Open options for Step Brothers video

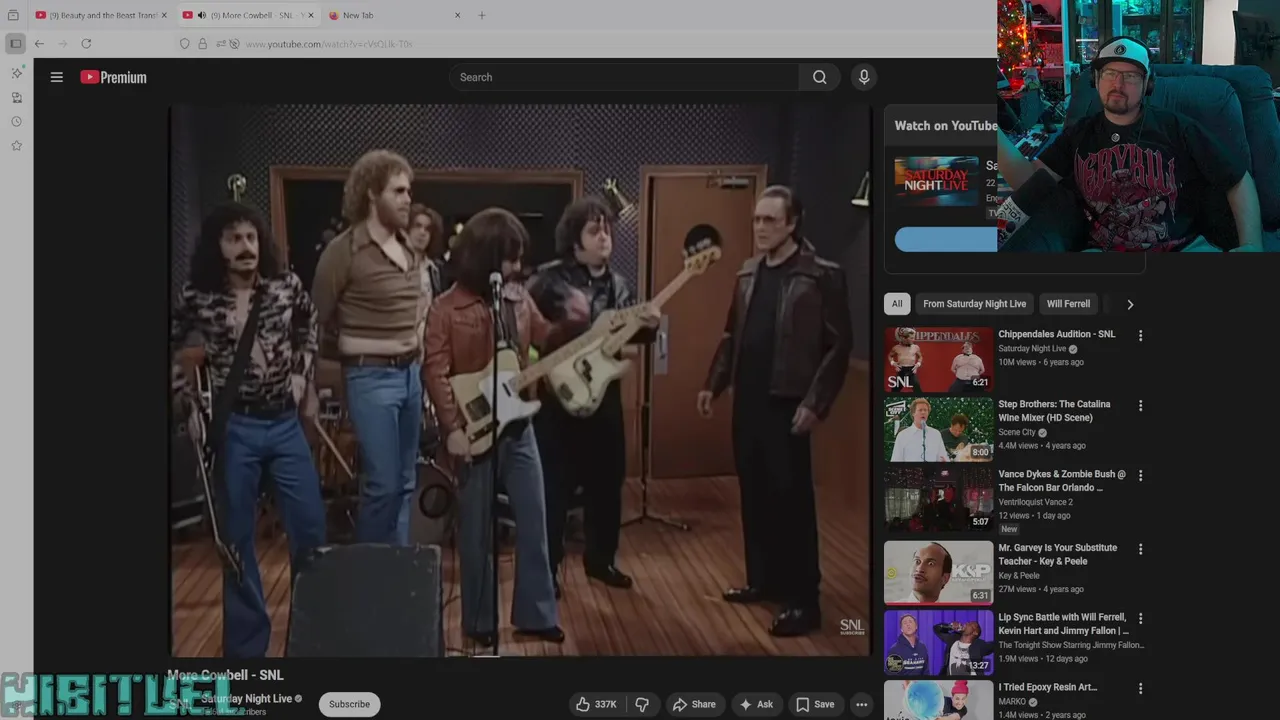click(1140, 406)
